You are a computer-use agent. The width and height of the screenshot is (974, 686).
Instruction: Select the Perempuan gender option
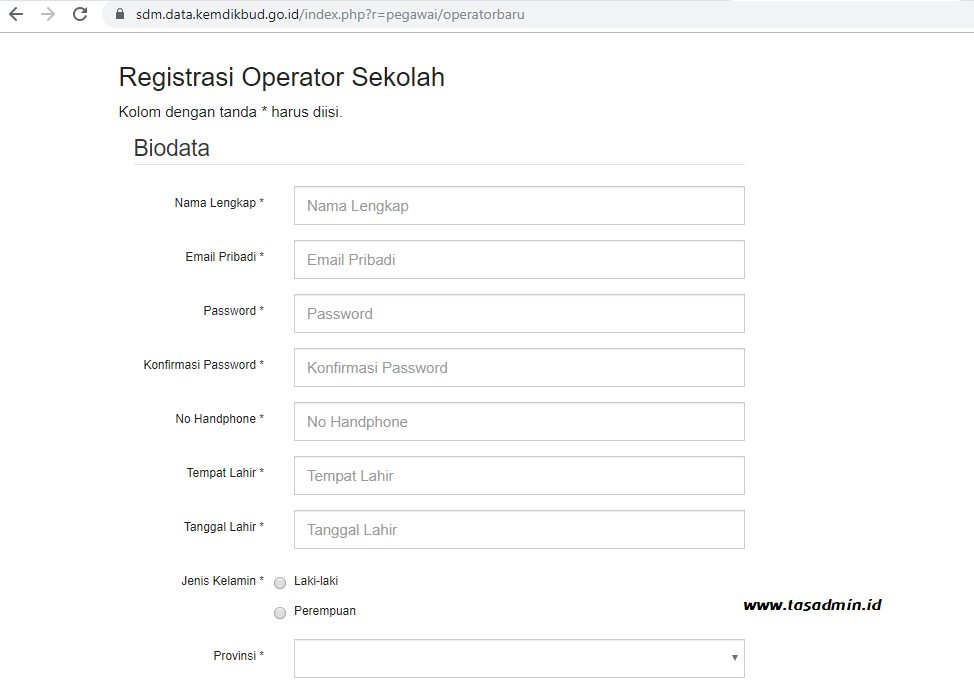pyautogui.click(x=280, y=612)
